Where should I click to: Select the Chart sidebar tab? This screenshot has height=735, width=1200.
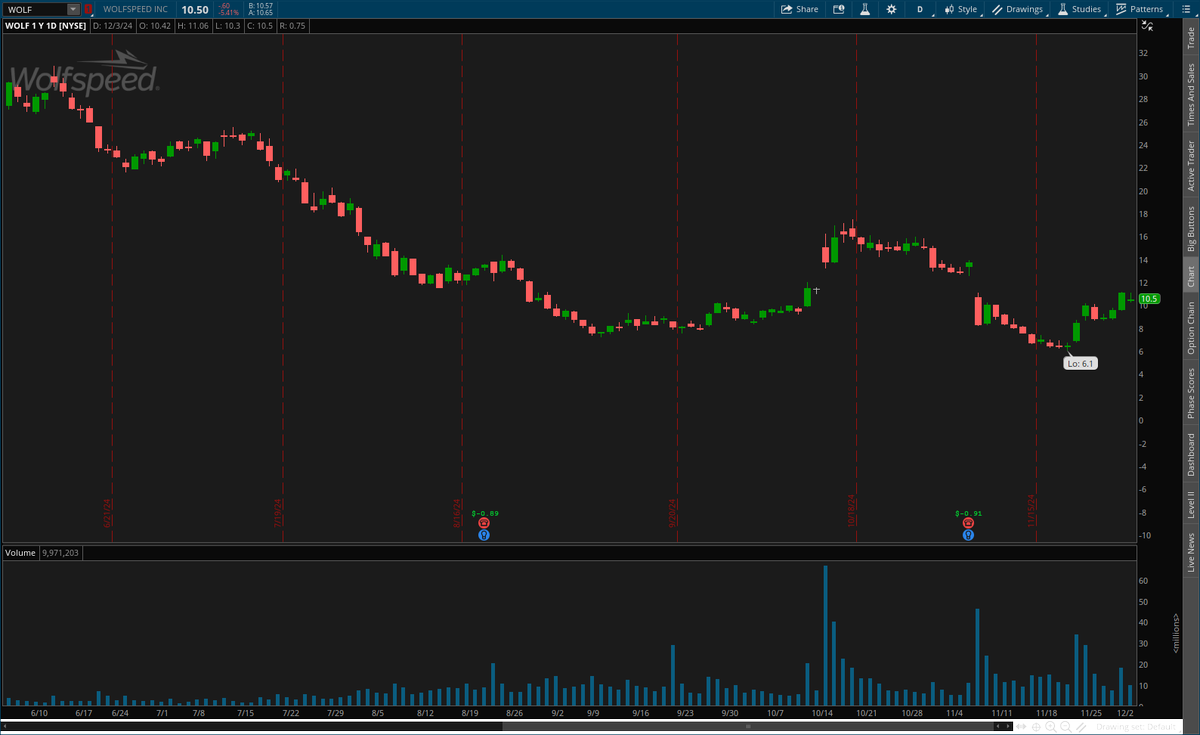click(x=1190, y=277)
